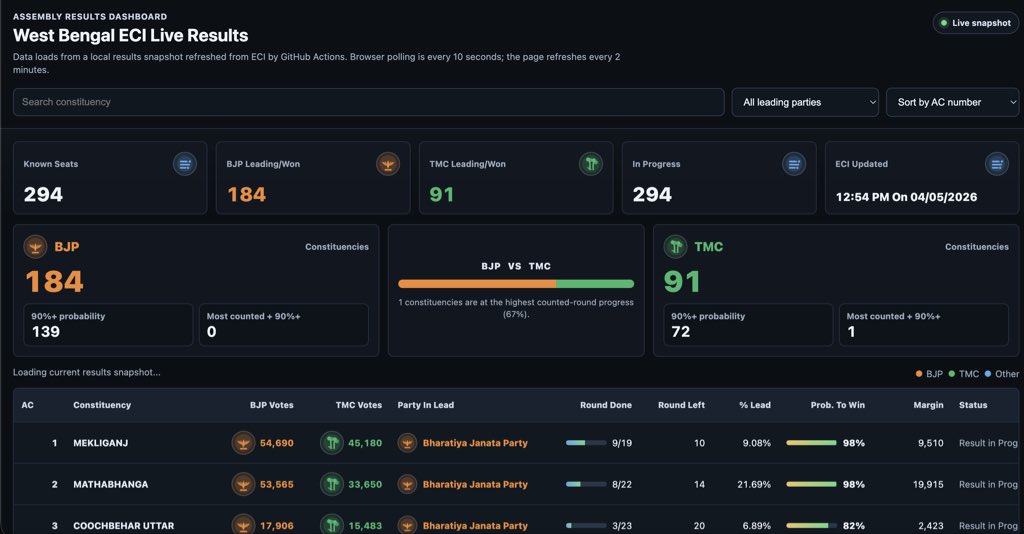Click BJP votes icon in Mathabhanga row
The image size is (1024, 534).
[244, 484]
